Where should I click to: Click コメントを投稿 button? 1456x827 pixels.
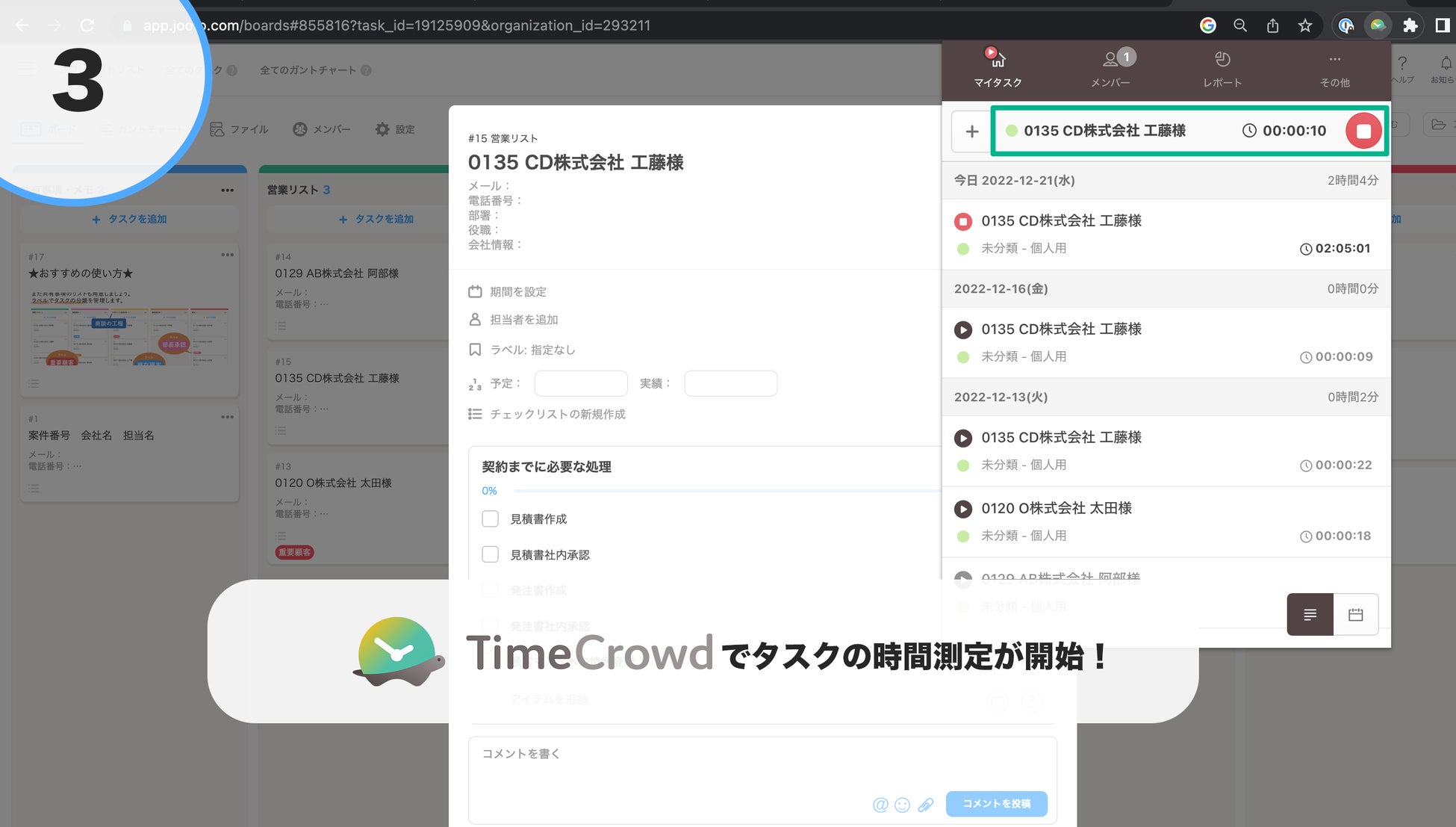point(996,803)
